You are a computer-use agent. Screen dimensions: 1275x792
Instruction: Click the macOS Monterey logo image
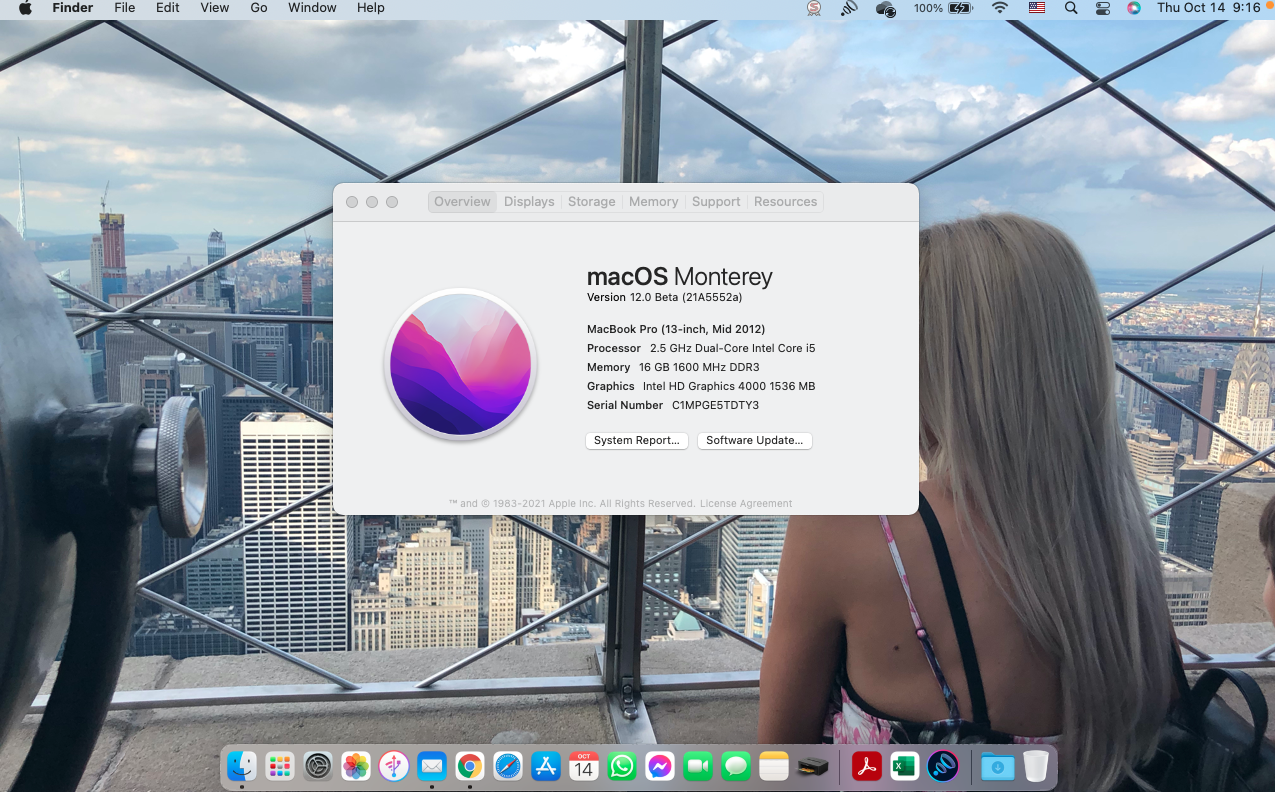[461, 364]
